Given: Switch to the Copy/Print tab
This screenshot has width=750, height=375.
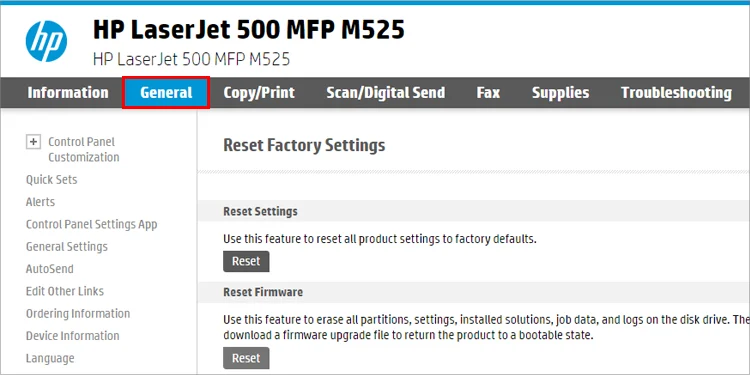Looking at the screenshot, I should tap(259, 92).
